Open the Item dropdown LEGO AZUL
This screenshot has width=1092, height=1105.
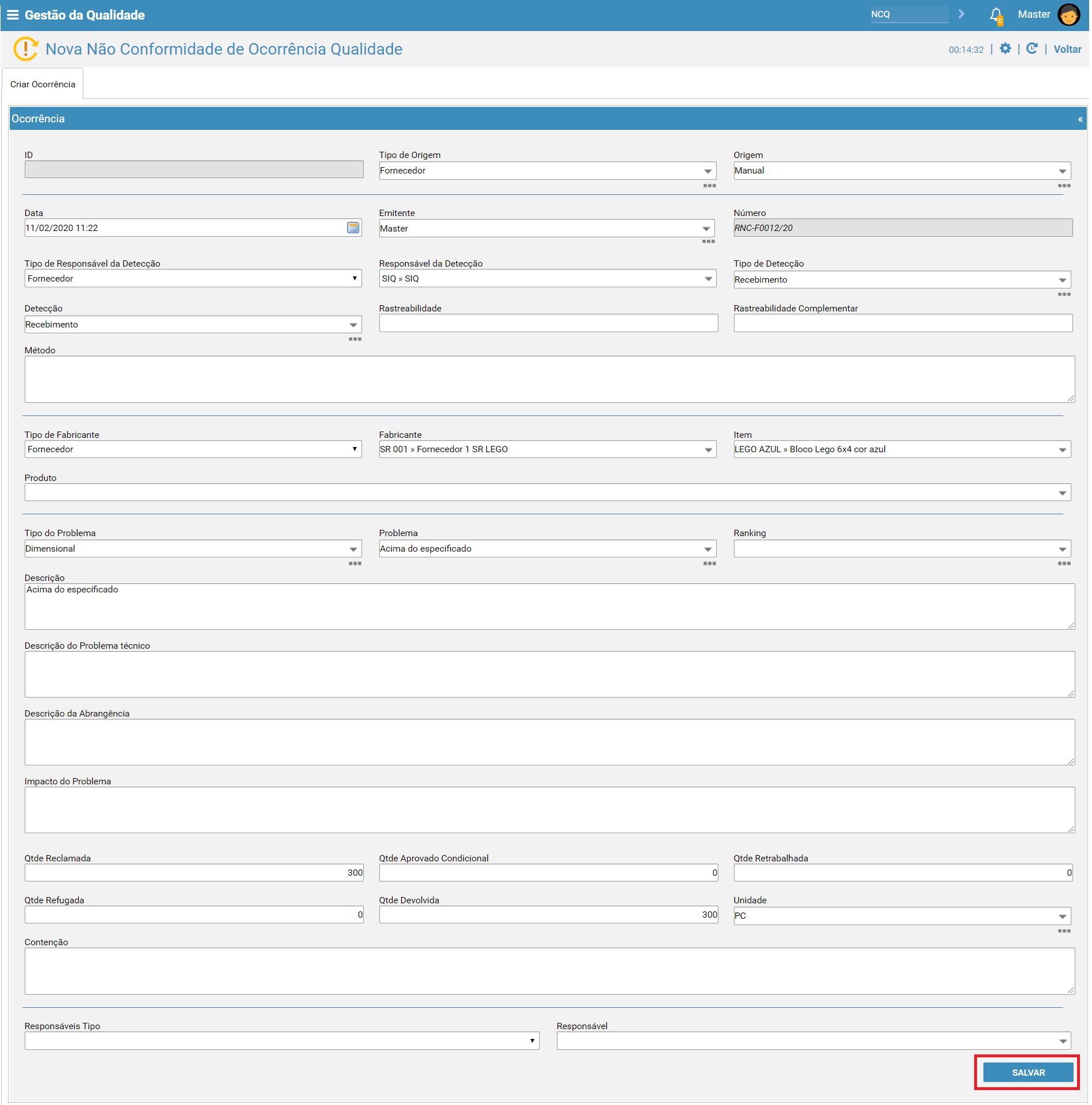[x=902, y=449]
